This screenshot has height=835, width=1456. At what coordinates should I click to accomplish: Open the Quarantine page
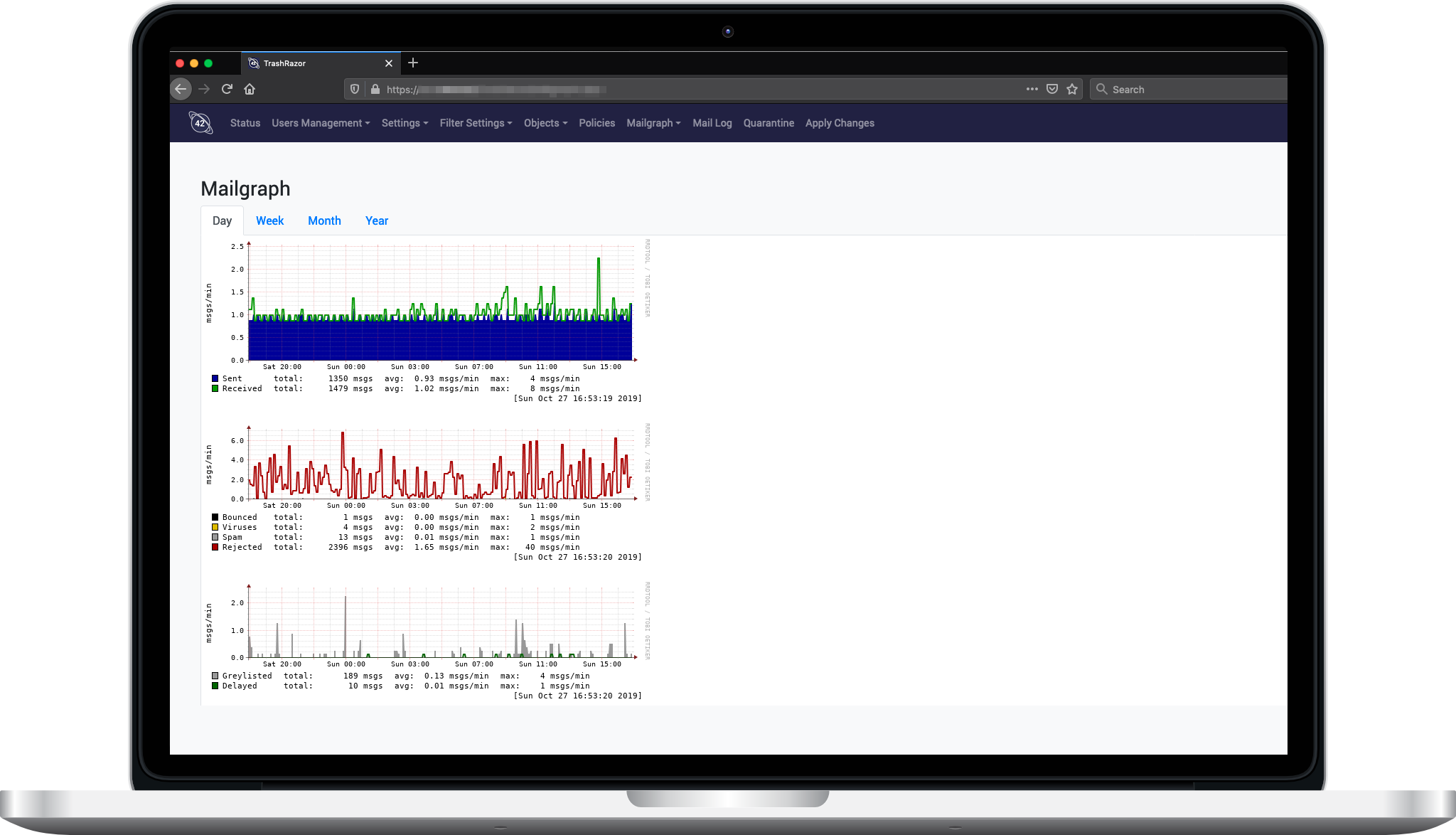pyautogui.click(x=769, y=123)
